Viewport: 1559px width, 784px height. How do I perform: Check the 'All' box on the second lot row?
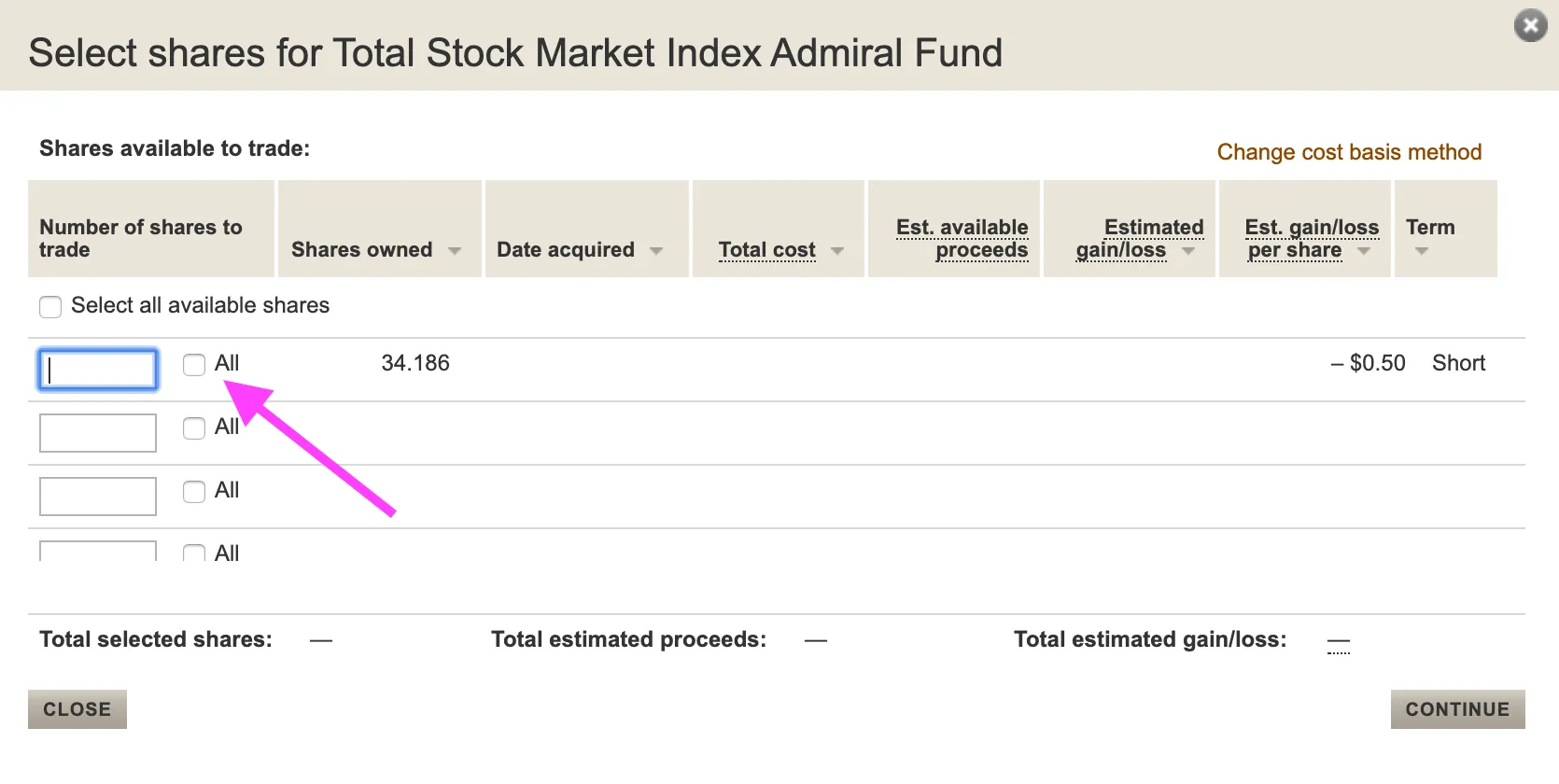point(193,428)
